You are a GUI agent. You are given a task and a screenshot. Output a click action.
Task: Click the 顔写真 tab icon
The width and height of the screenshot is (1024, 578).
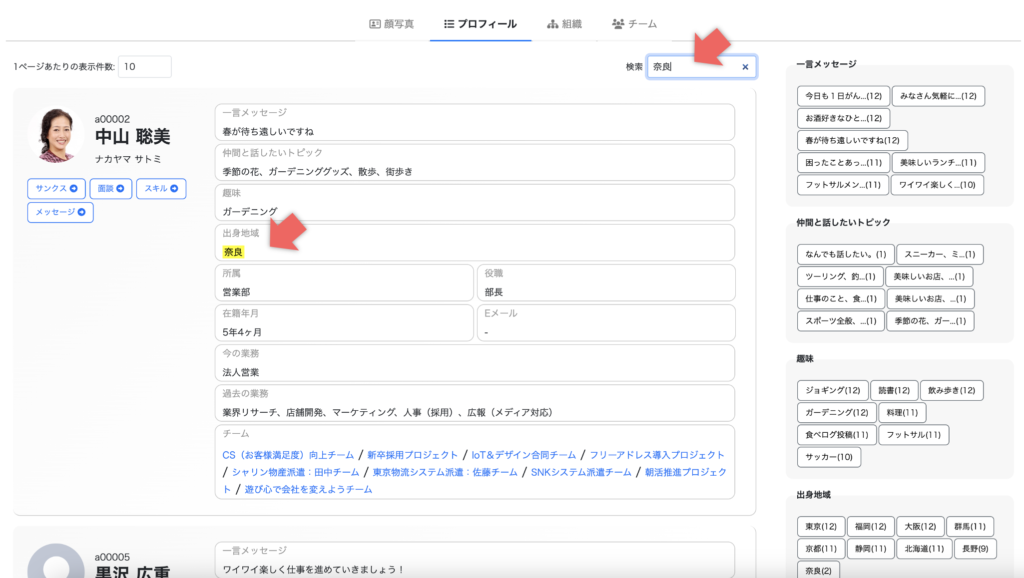coord(375,23)
